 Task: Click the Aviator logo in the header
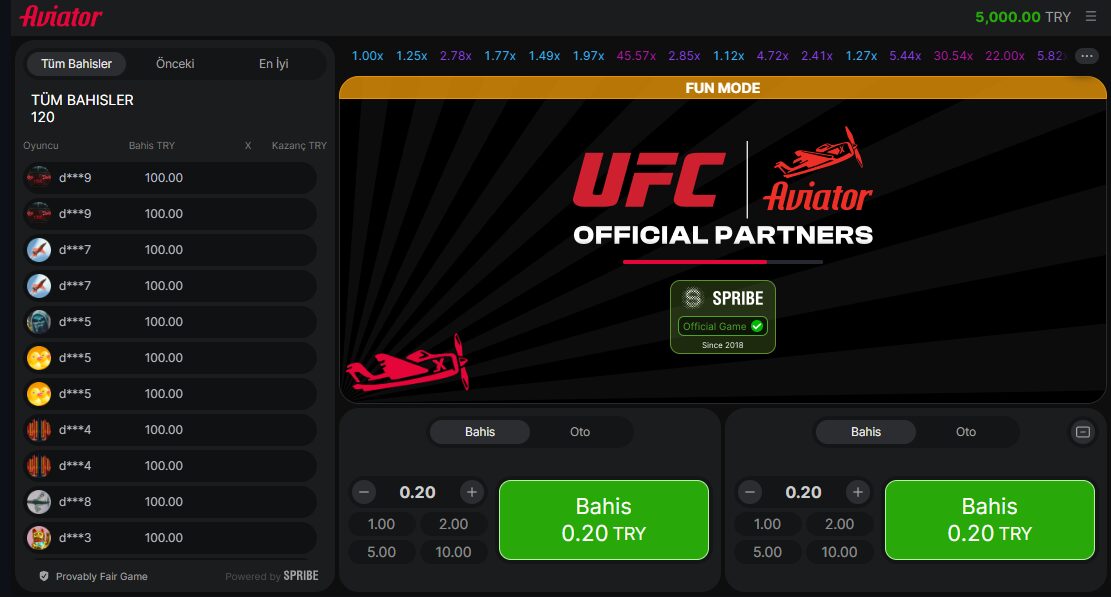coord(61,16)
